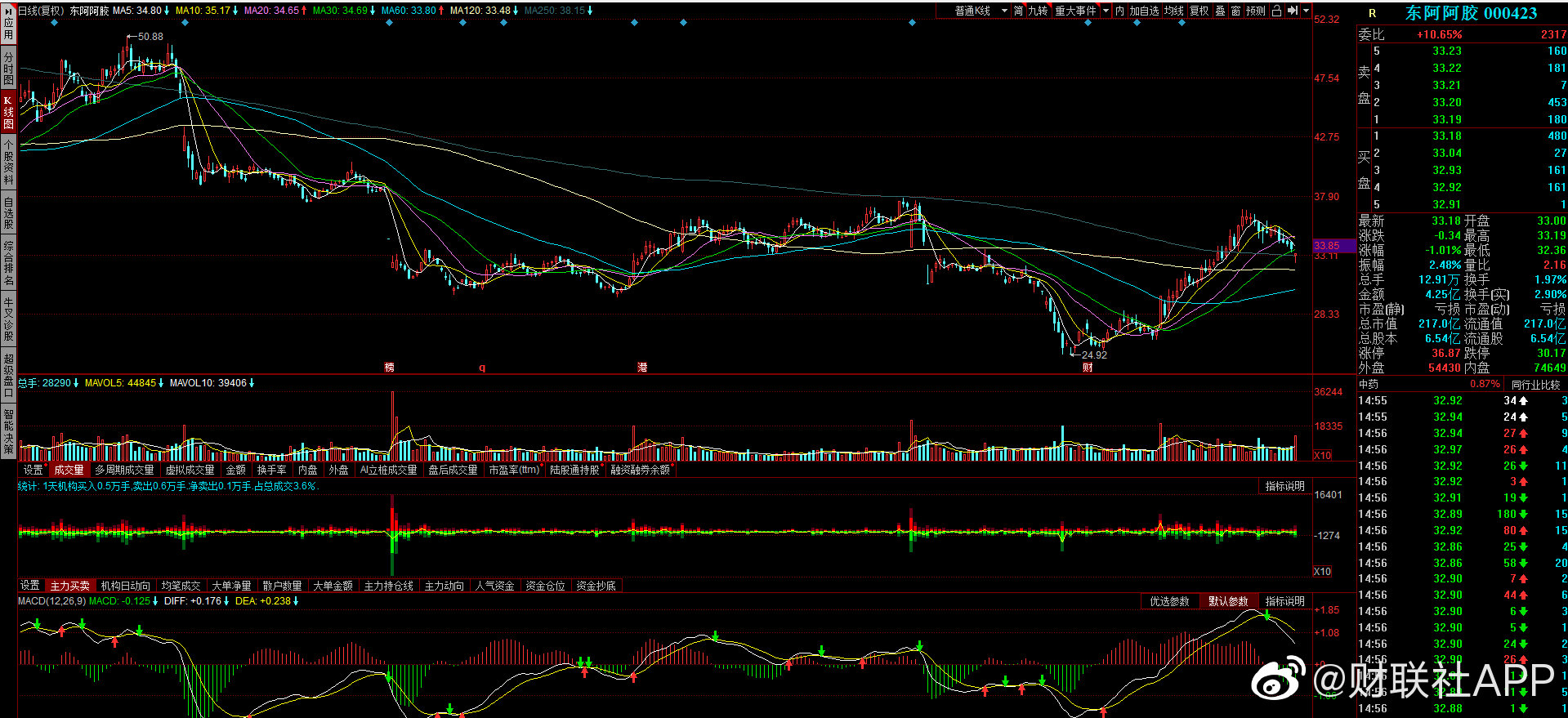Switch to 优选参数 for MACD
This screenshot has width=1568, height=718.
pyautogui.click(x=1169, y=601)
